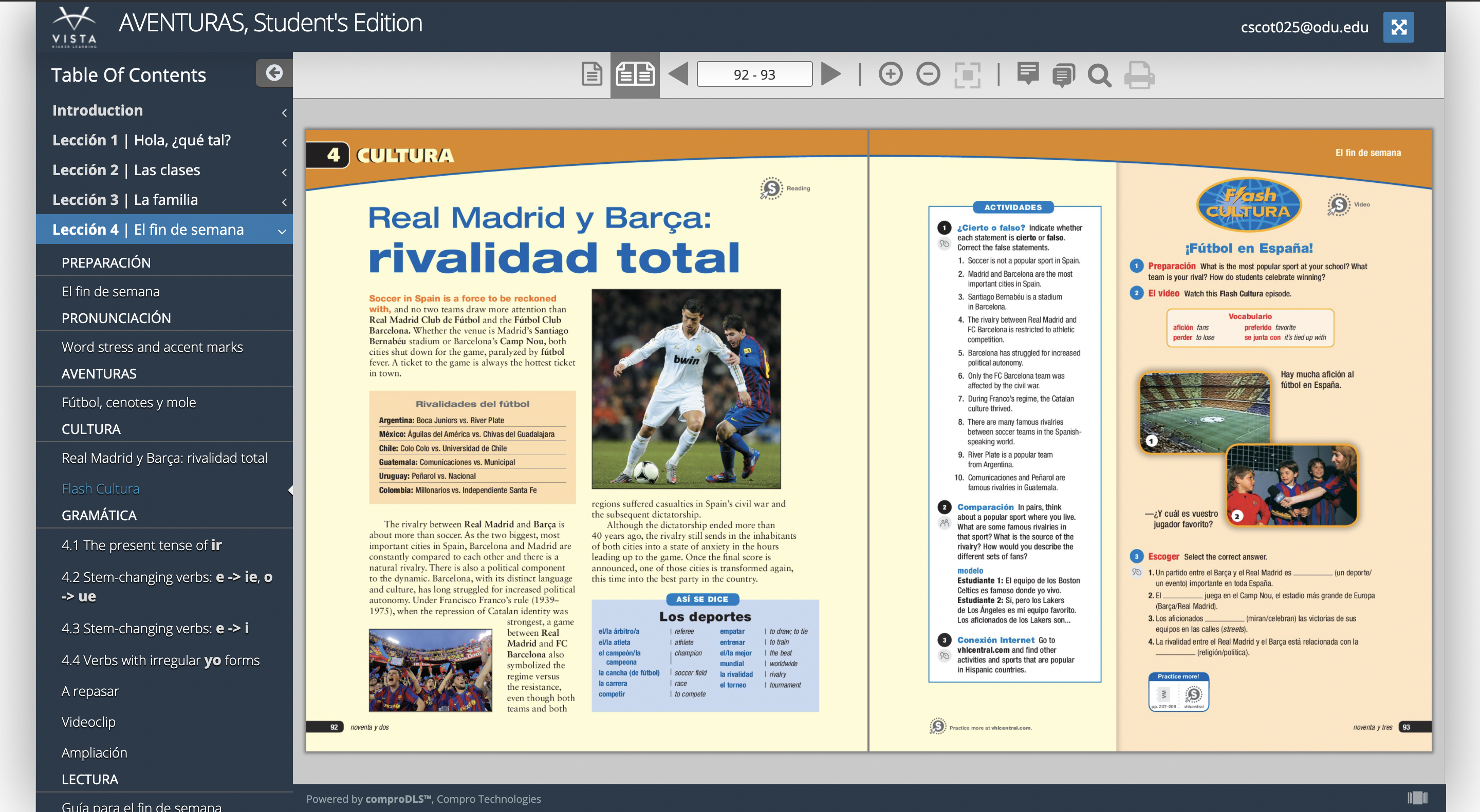The image size is (1480, 812).
Task: Click the PRONUNCIACIÓN heading
Action: pyautogui.click(x=116, y=318)
